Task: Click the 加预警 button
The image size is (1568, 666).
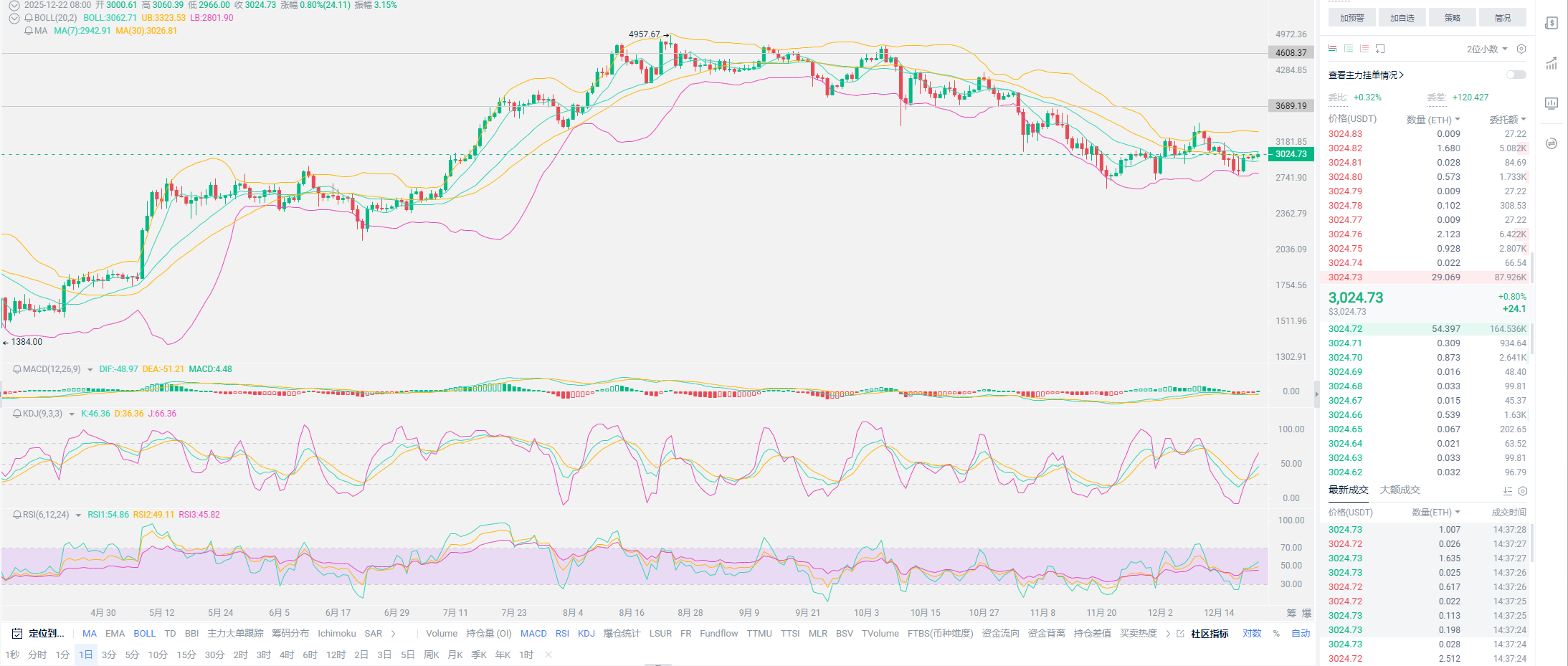Action: tap(1351, 18)
